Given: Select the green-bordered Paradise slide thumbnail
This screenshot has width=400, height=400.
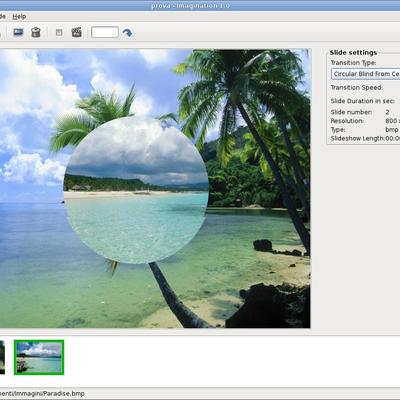Looking at the screenshot, I should (39, 357).
